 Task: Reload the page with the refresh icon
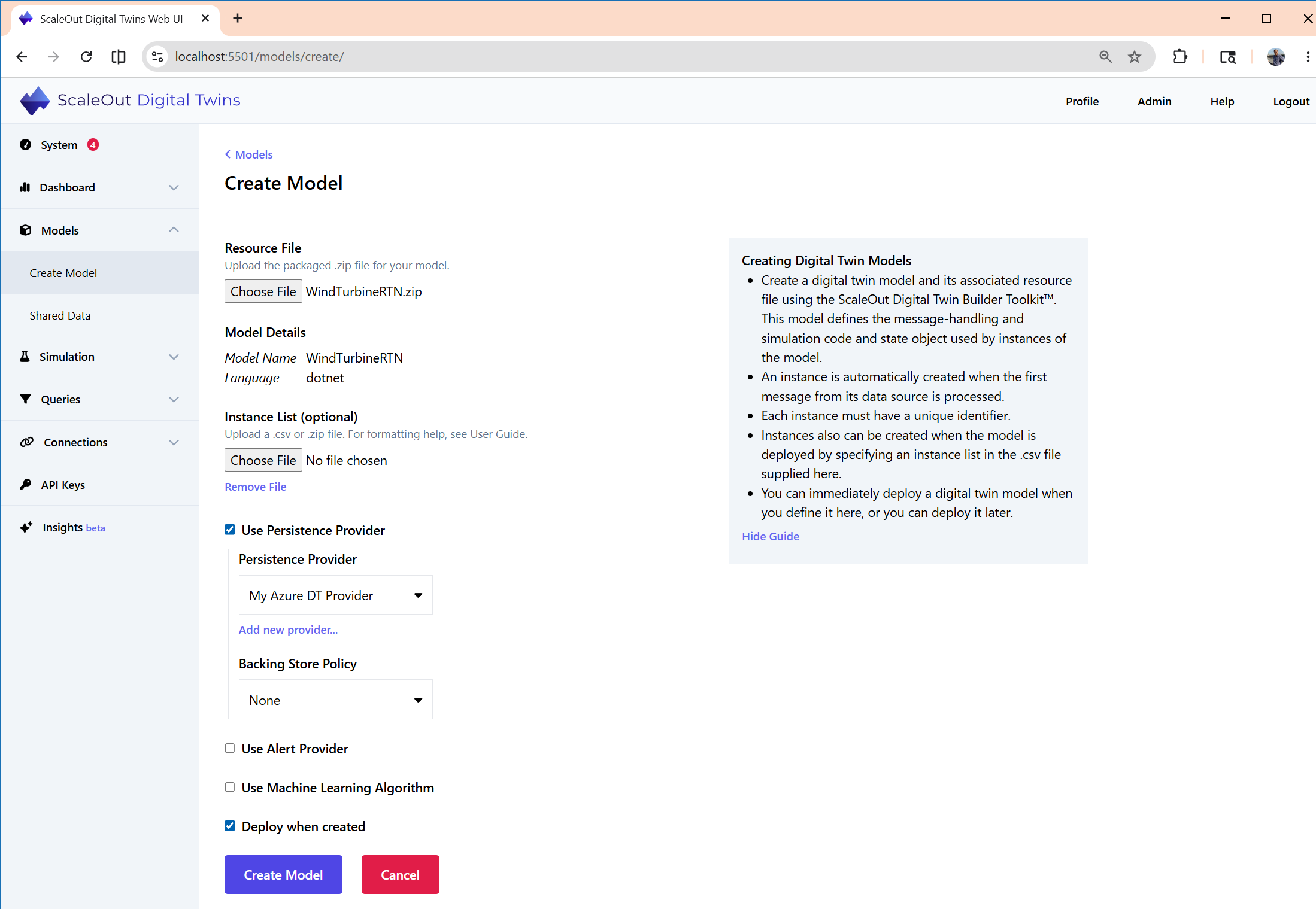pyautogui.click(x=86, y=57)
